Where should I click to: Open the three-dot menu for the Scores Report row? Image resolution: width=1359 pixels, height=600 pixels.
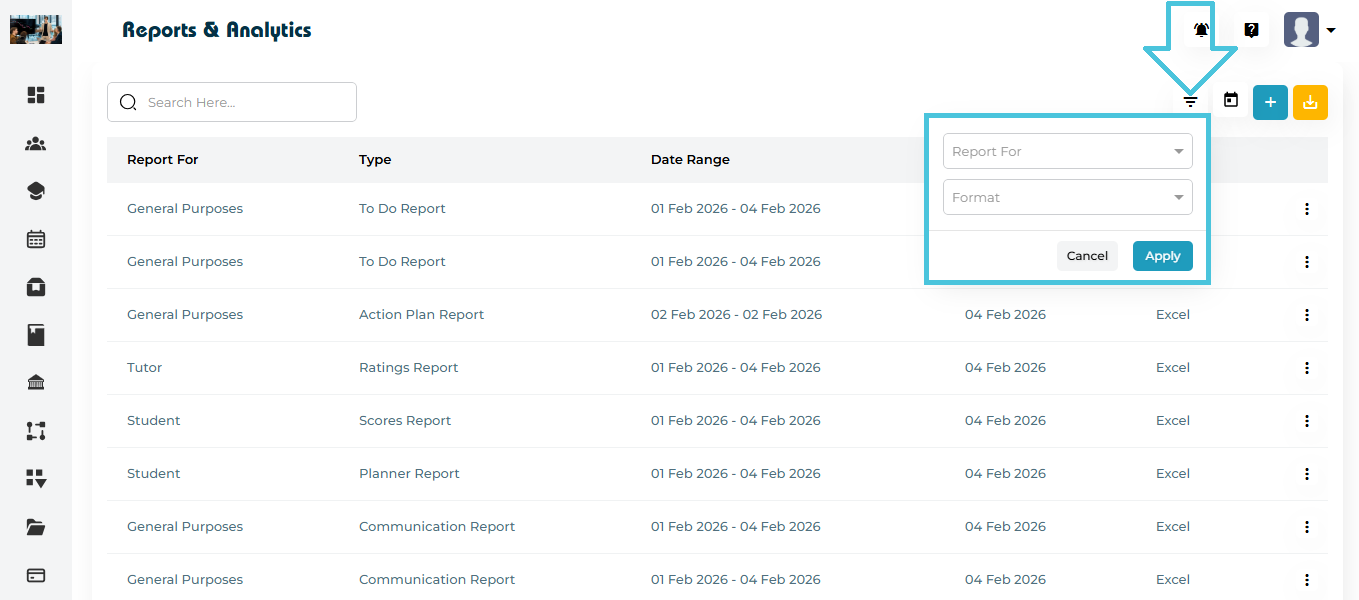point(1306,421)
